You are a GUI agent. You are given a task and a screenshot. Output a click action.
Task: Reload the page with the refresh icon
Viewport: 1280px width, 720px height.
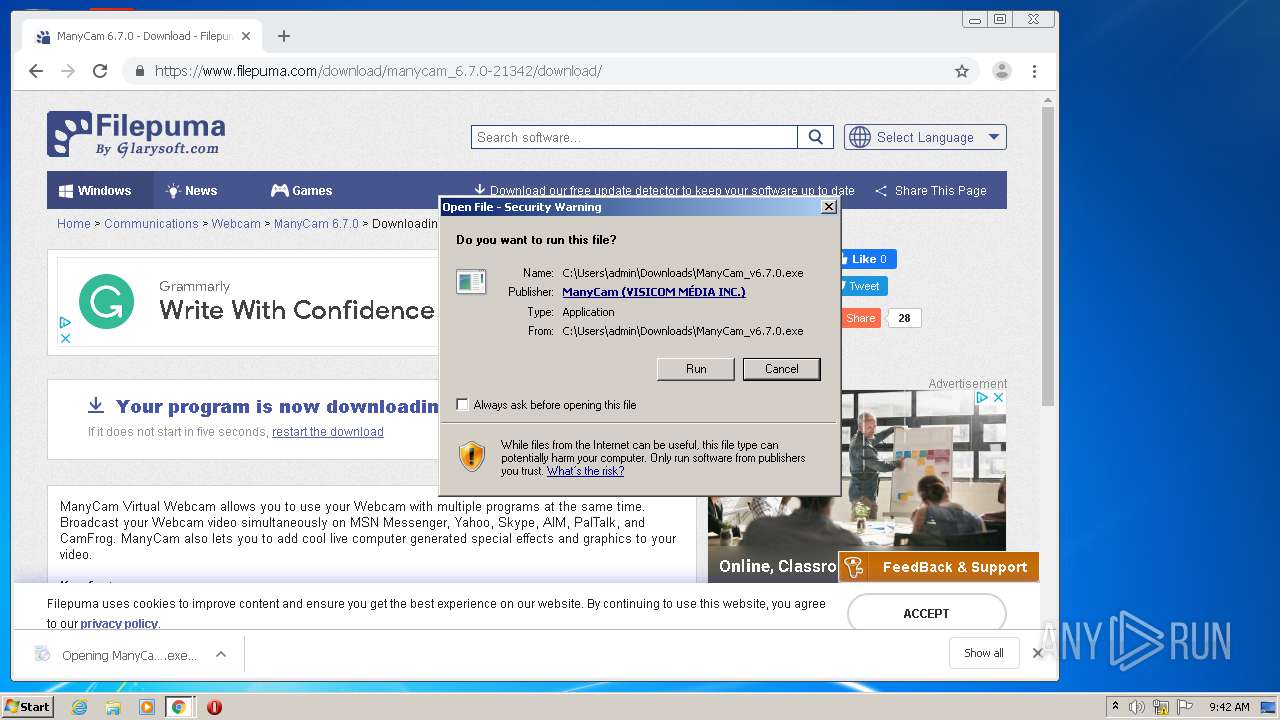pos(100,71)
